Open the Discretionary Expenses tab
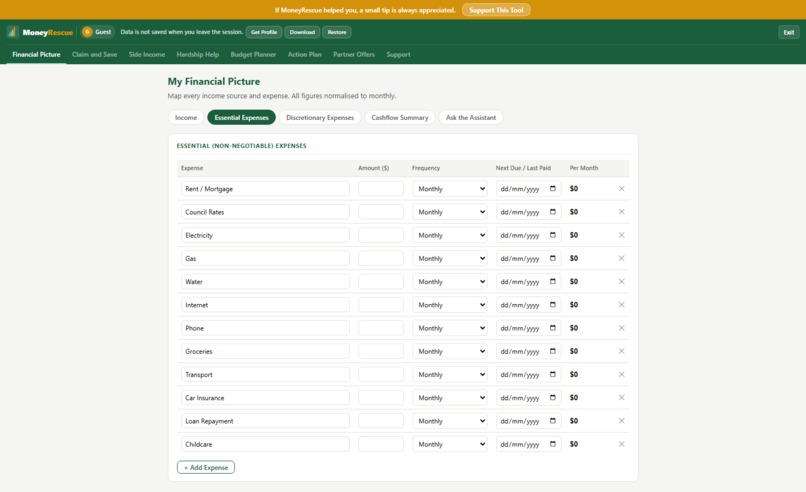Screen dimensions: 806x492 tap(320, 117)
